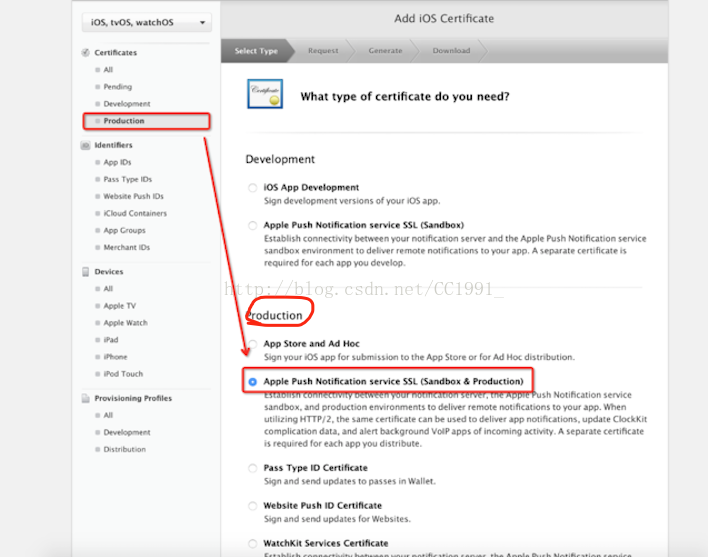Viewport: 708px width, 557px height.
Task: Open iPod Touch devices
Action: (x=123, y=374)
